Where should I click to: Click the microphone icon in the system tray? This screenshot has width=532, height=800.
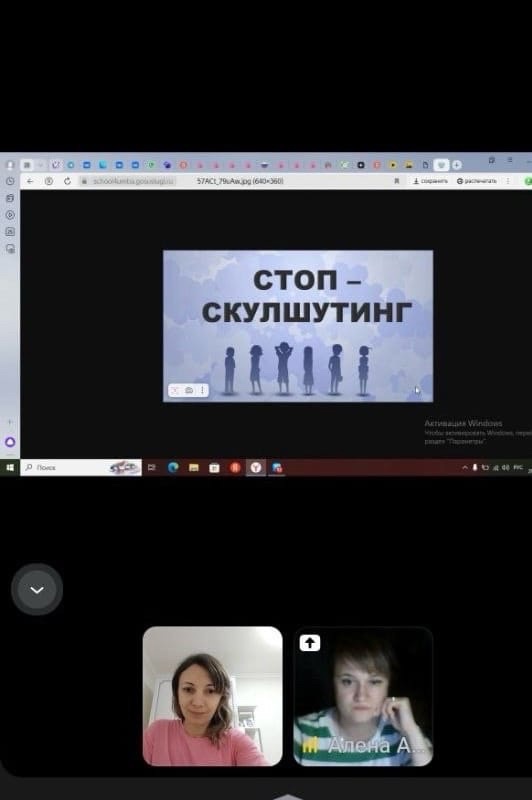(x=475, y=467)
